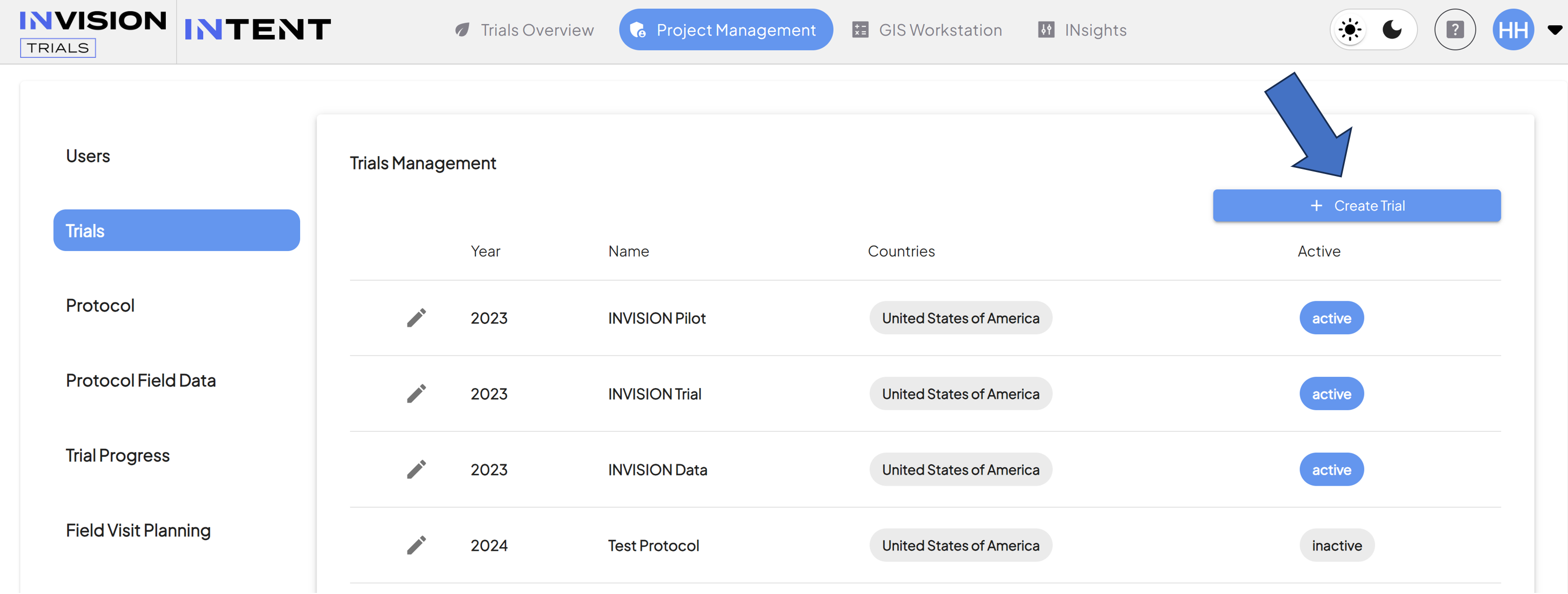Click pencil icon for INVISION Trial

tap(416, 394)
